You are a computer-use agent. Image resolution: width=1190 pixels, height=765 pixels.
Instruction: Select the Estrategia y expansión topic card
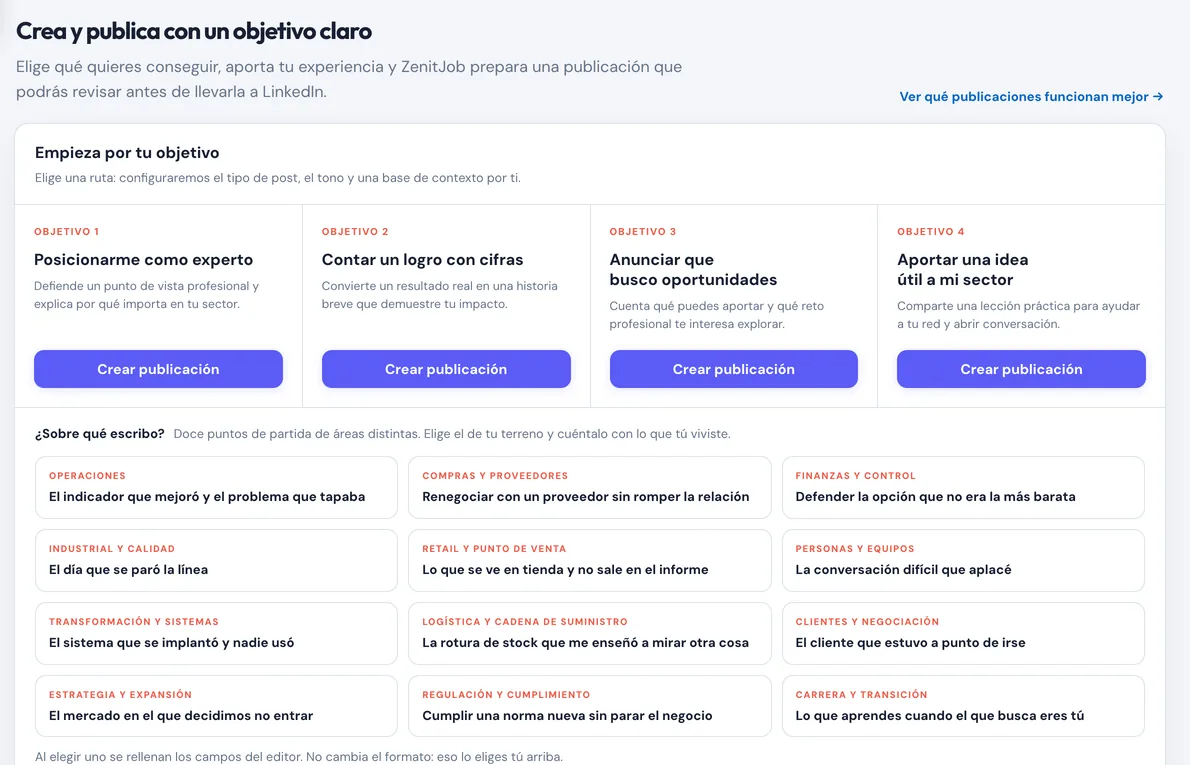coord(216,706)
